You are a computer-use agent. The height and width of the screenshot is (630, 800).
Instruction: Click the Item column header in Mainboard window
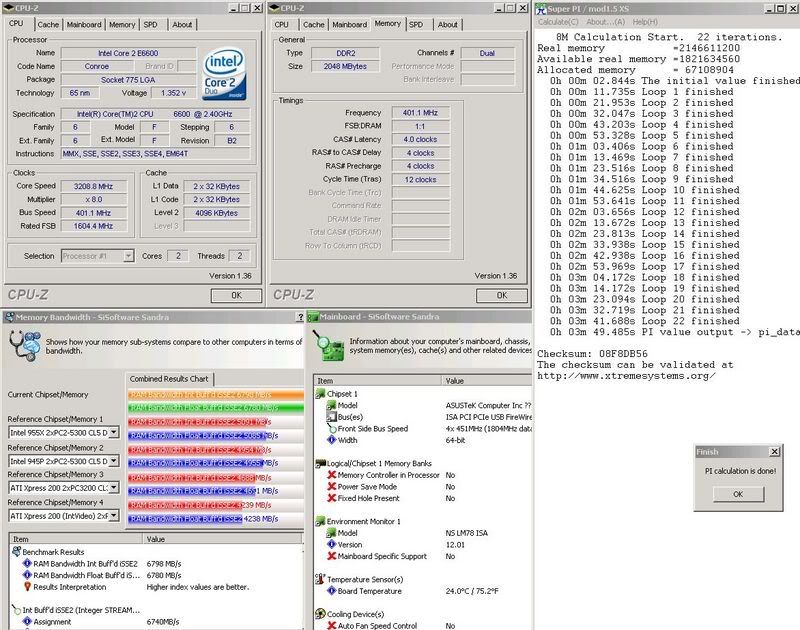pos(378,381)
